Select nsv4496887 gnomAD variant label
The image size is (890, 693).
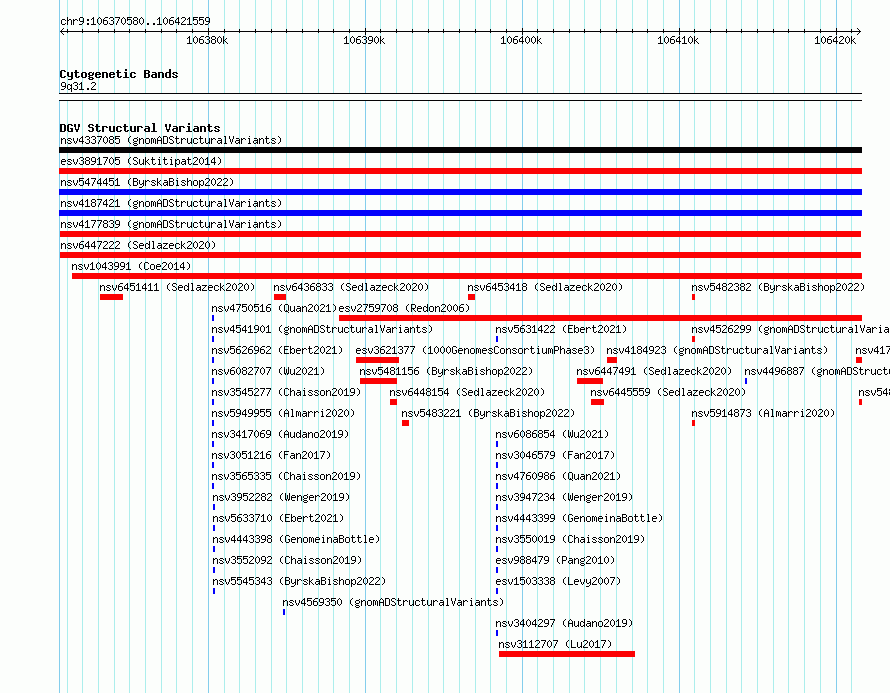pos(817,371)
